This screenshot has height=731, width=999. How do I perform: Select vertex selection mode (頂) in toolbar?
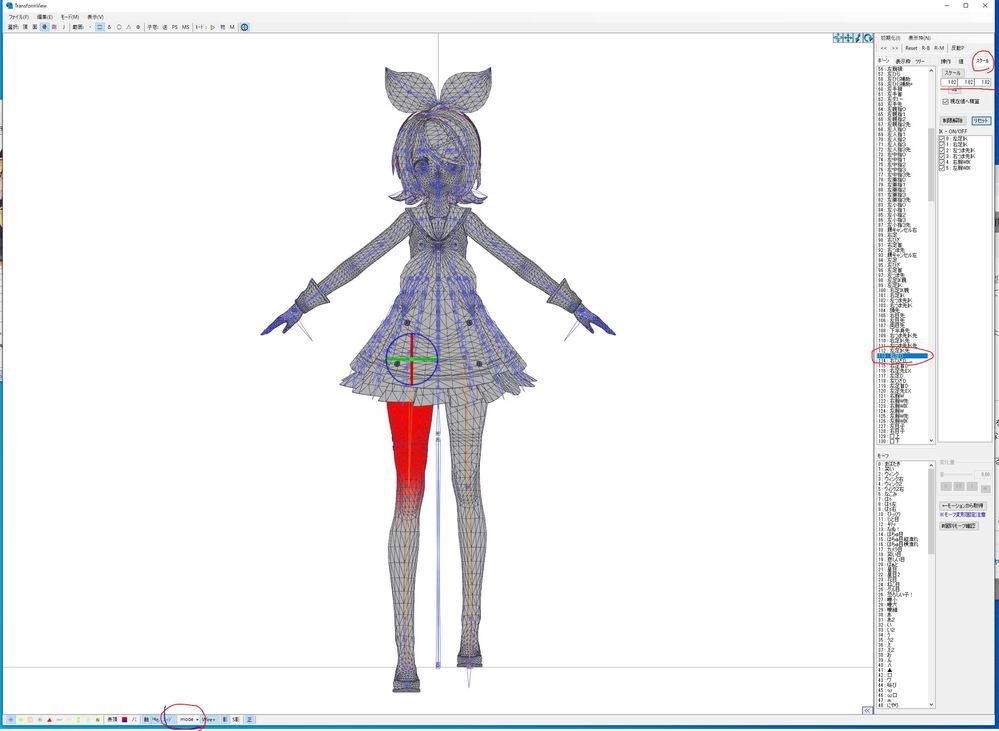click(25, 27)
